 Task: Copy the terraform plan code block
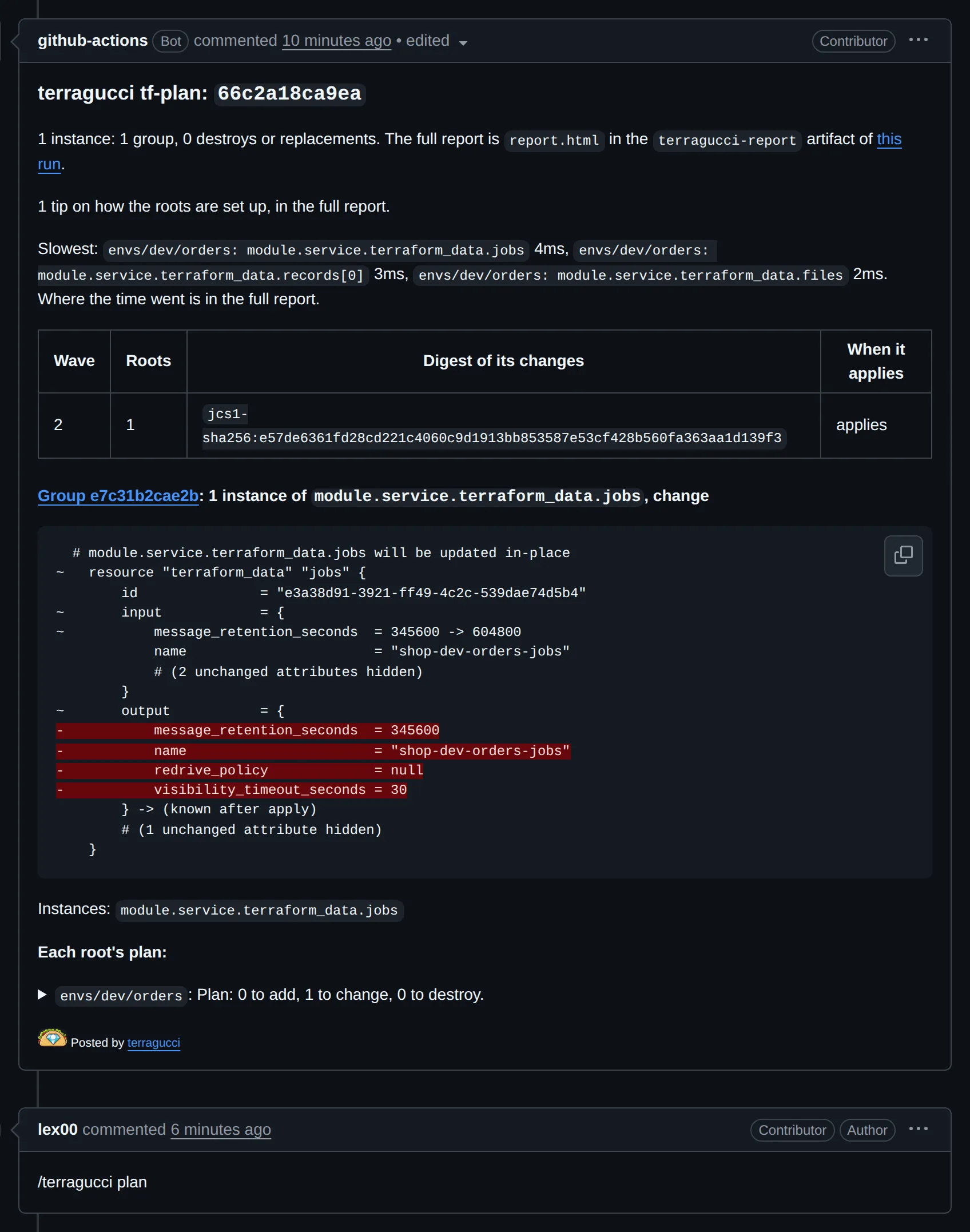click(903, 555)
